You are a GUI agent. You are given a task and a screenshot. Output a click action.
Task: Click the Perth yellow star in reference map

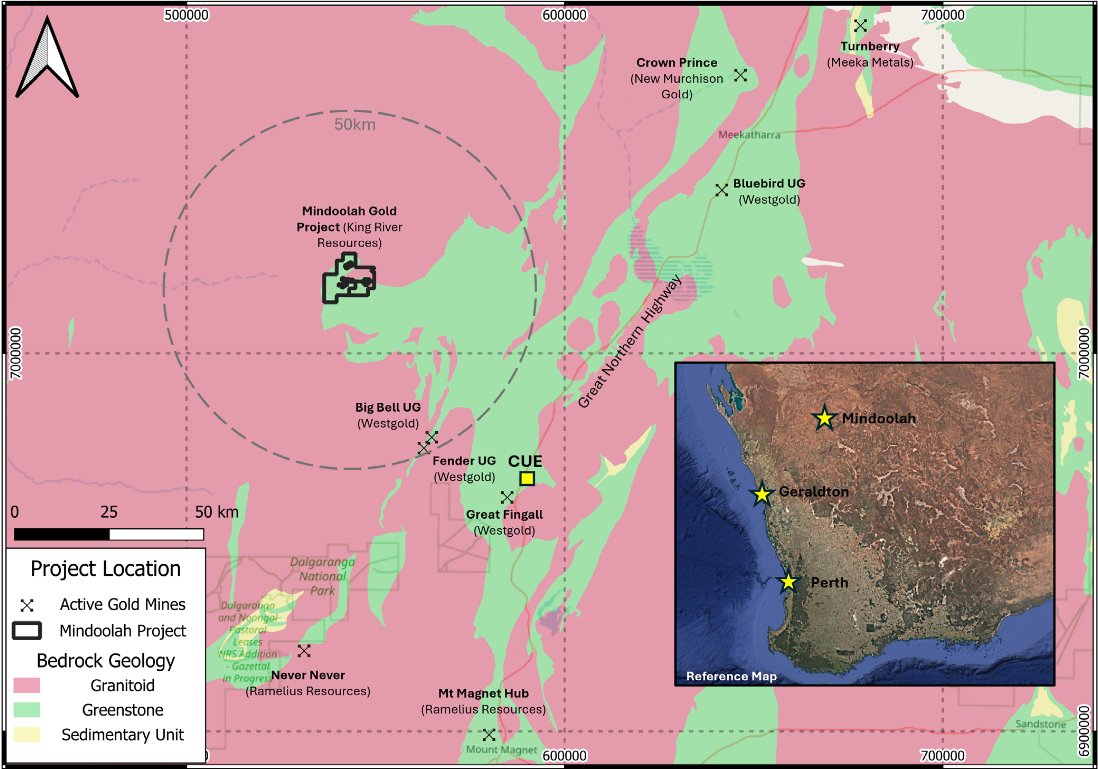[788, 582]
